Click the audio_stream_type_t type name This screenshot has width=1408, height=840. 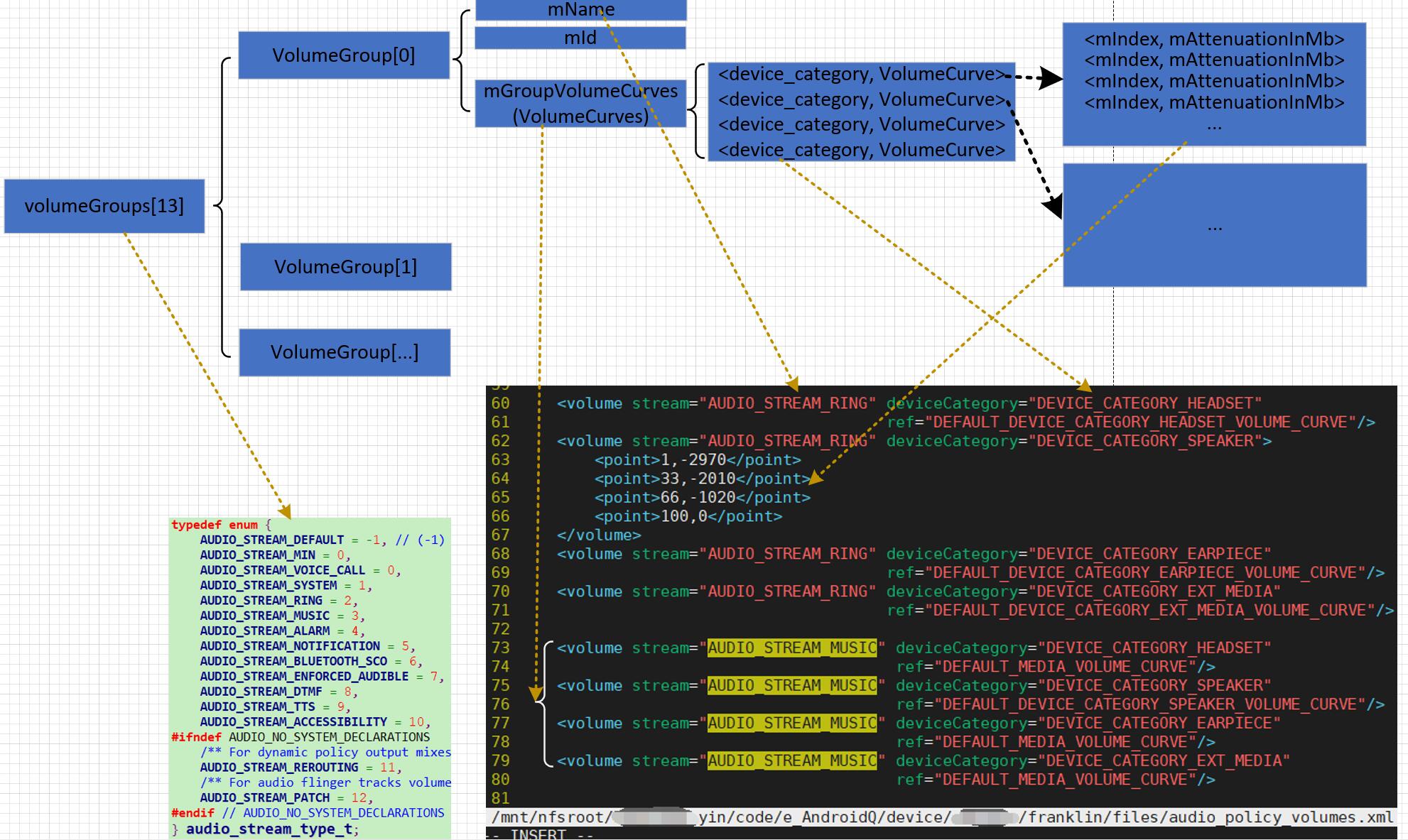[x=269, y=829]
